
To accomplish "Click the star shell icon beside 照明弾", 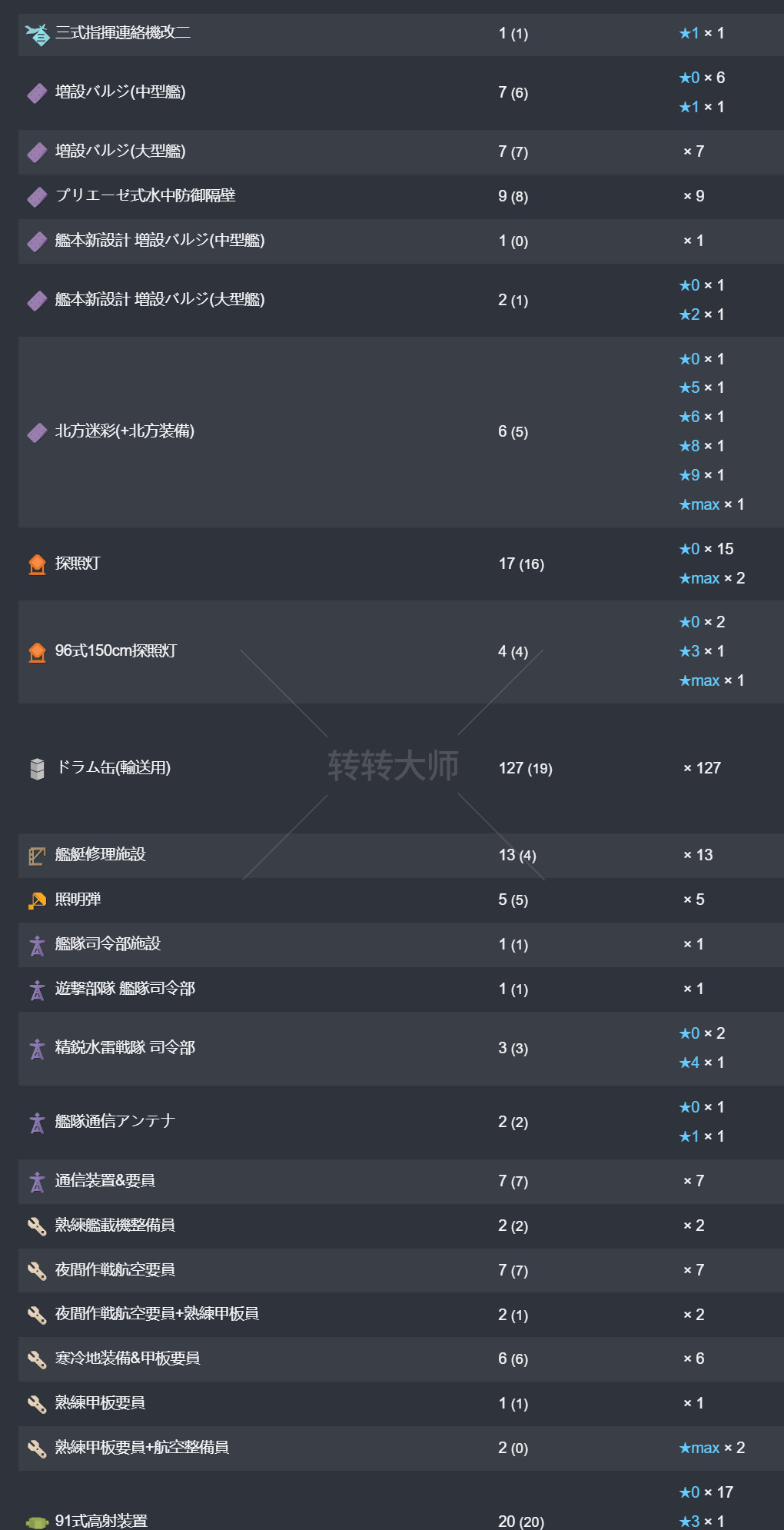I will [x=37, y=900].
